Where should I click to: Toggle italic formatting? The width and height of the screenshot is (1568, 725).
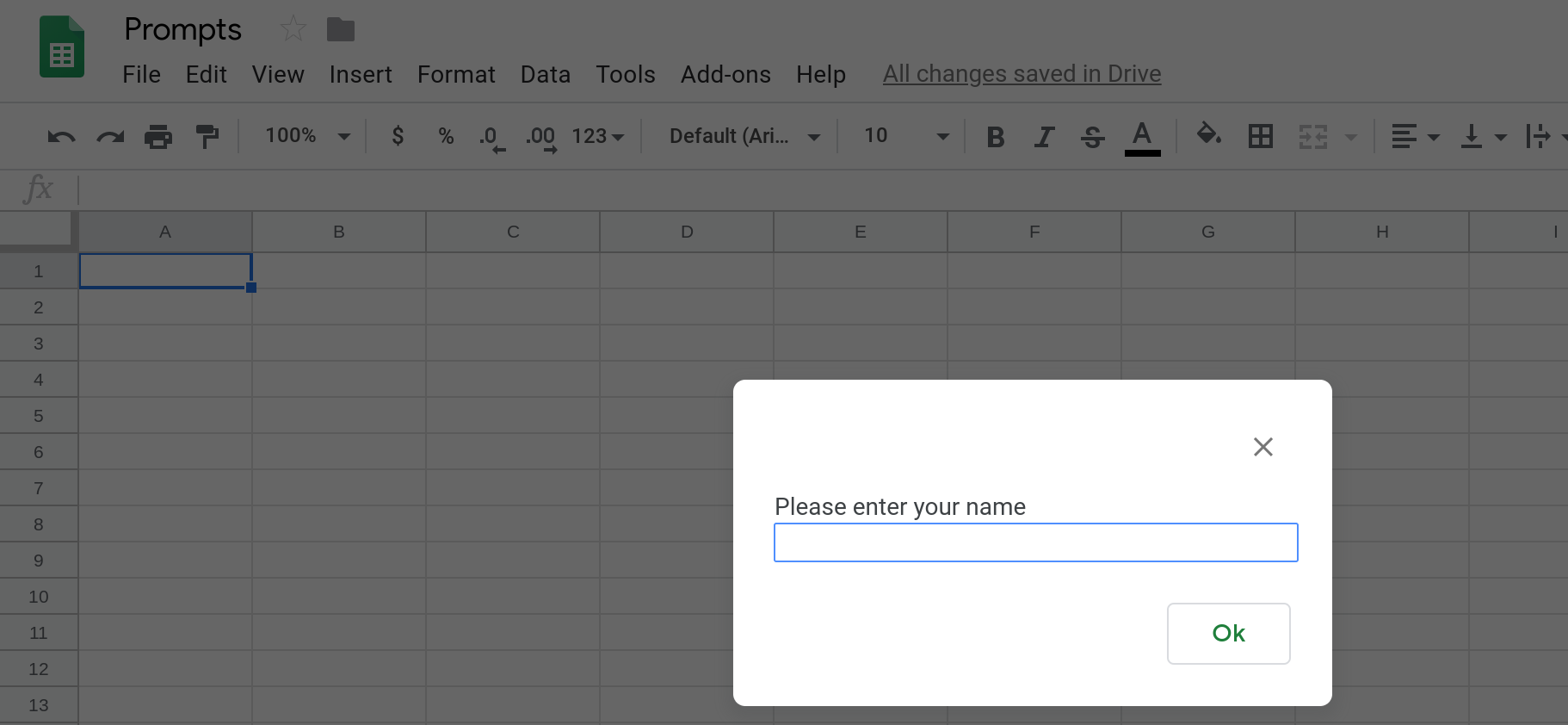coord(1044,137)
